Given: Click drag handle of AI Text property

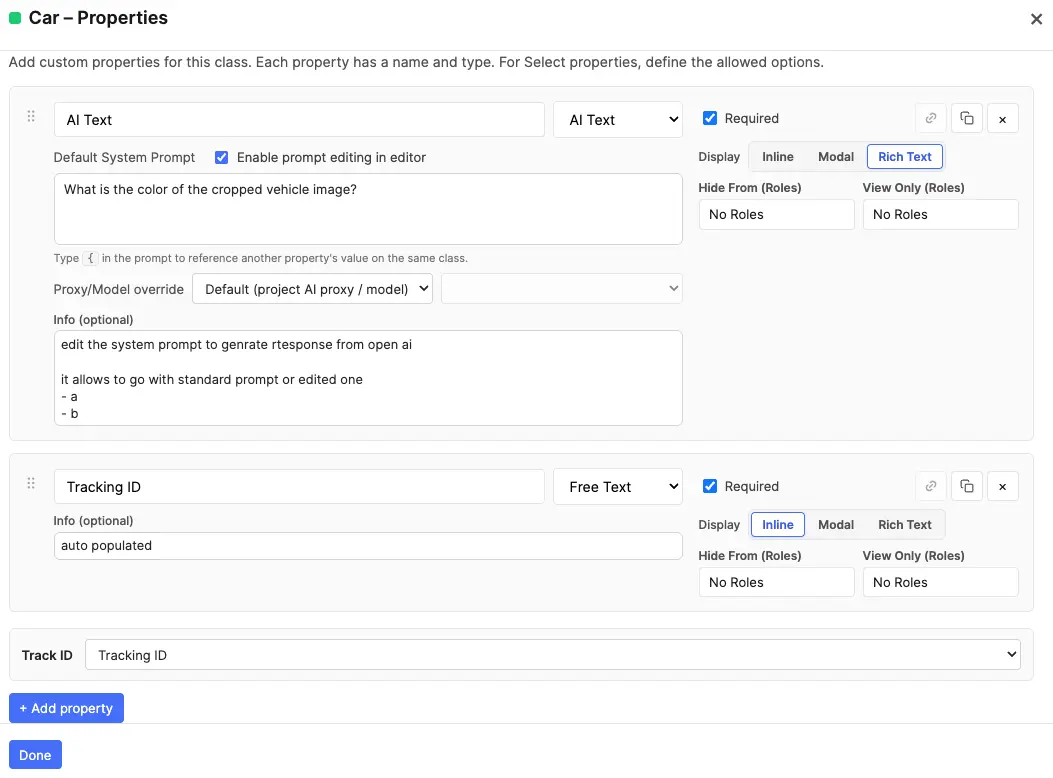Looking at the screenshot, I should [31, 117].
